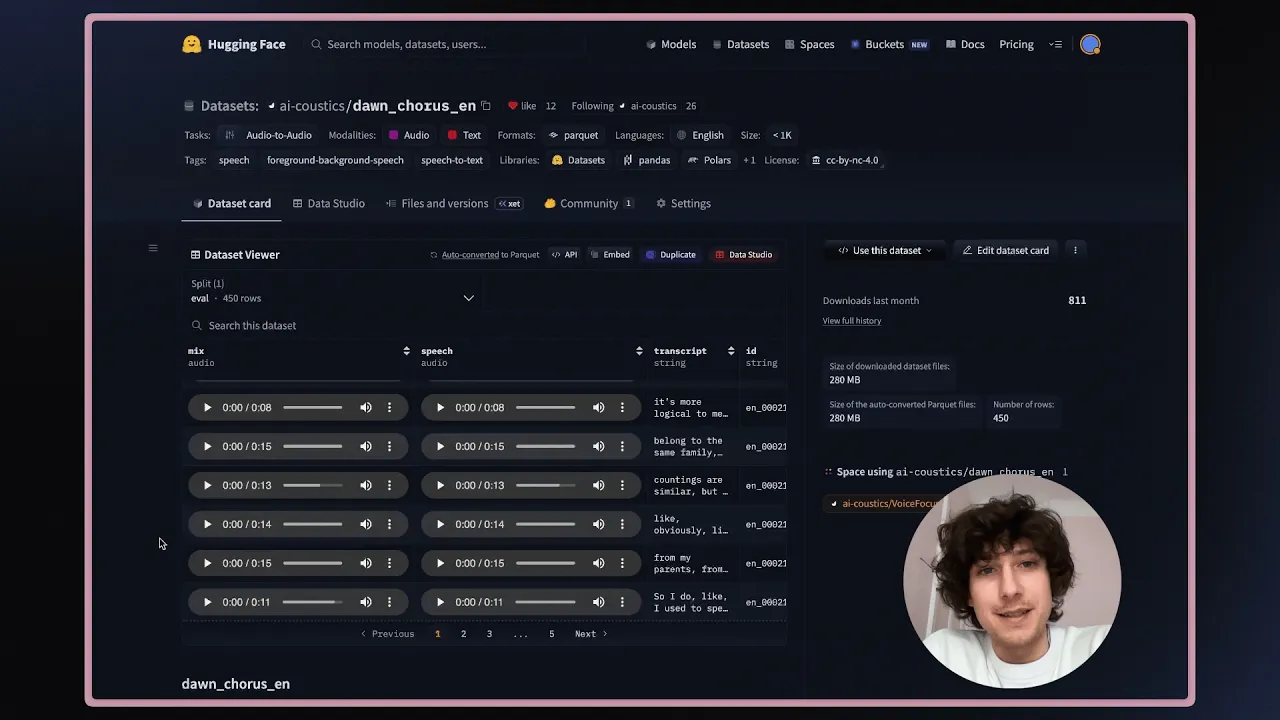This screenshot has width=1280, height=720.
Task: Open more options for mix audio 0:08 row
Action: 390,407
